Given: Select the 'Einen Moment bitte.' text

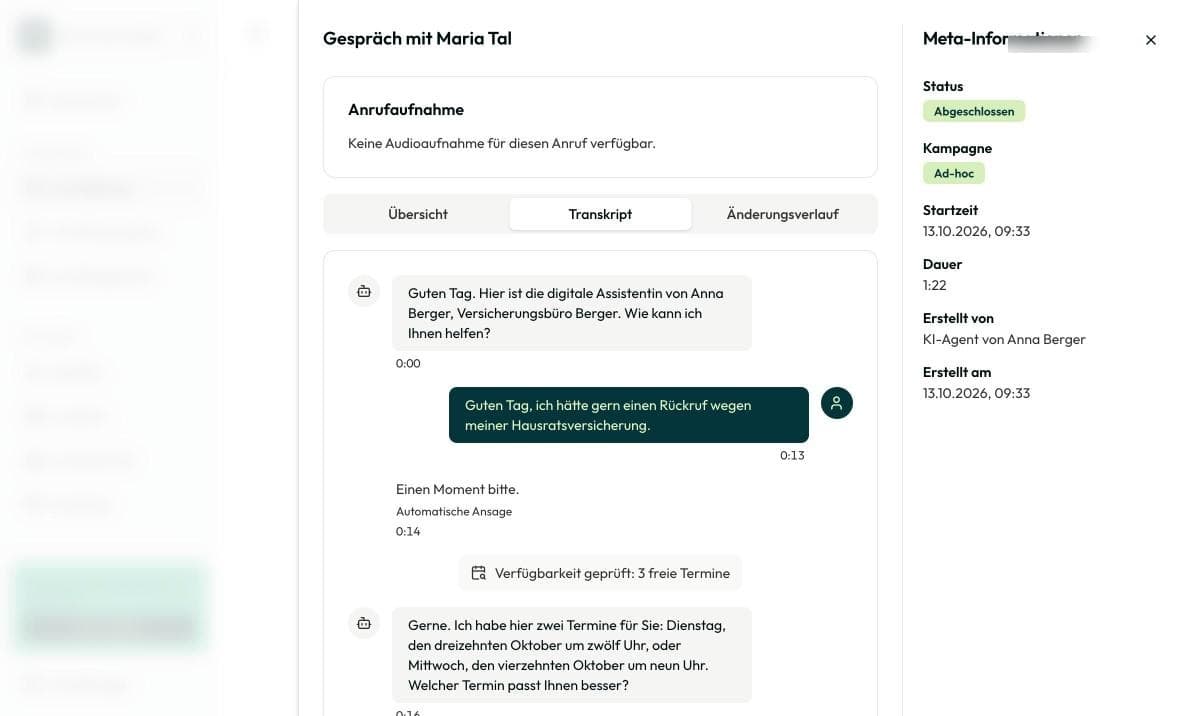Looking at the screenshot, I should click(457, 489).
